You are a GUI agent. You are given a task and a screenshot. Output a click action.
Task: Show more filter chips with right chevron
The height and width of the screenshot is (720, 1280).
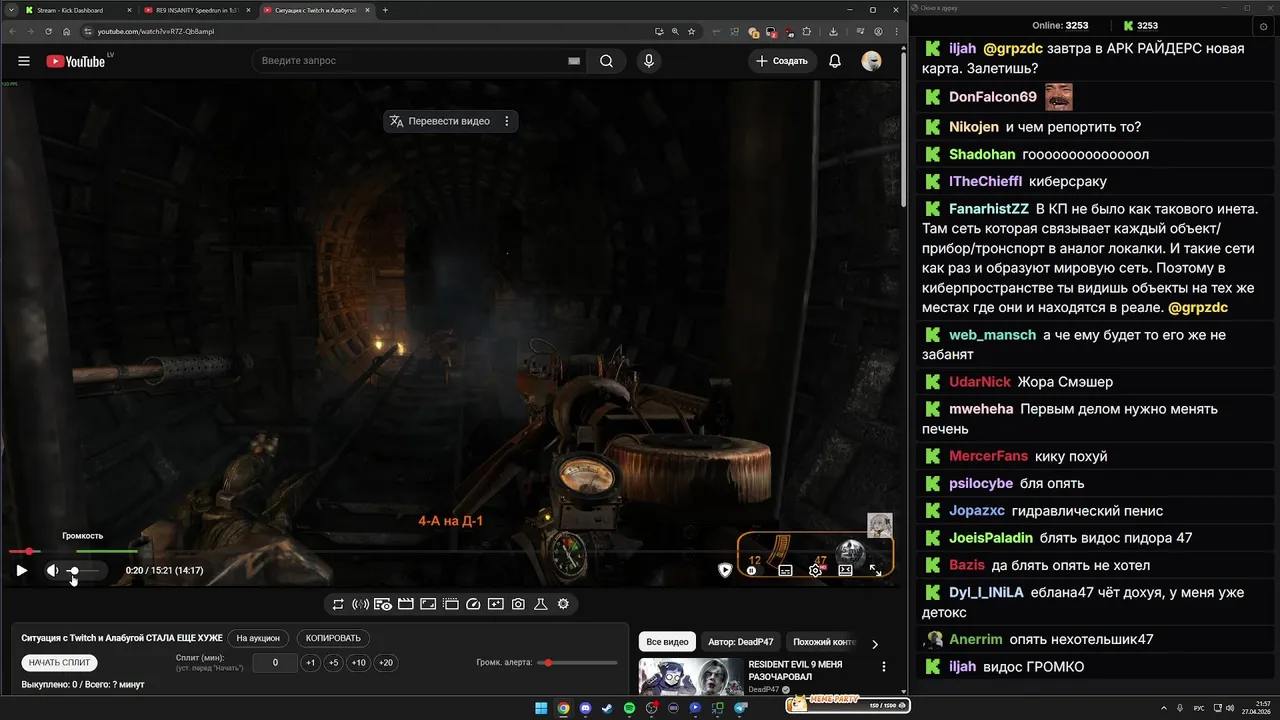[x=875, y=644]
